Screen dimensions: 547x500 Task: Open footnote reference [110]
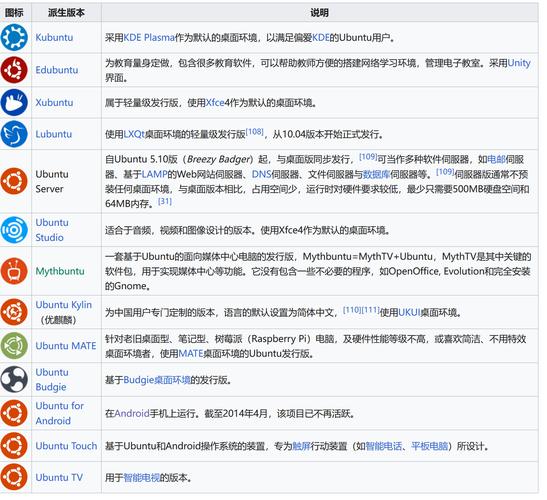pyautogui.click(x=352, y=310)
